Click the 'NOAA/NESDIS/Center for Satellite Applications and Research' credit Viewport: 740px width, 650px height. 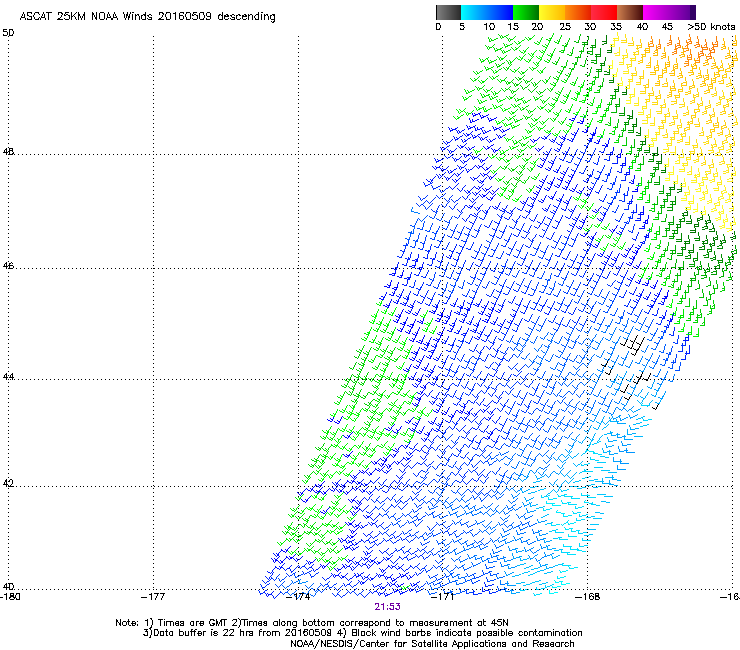point(432,644)
